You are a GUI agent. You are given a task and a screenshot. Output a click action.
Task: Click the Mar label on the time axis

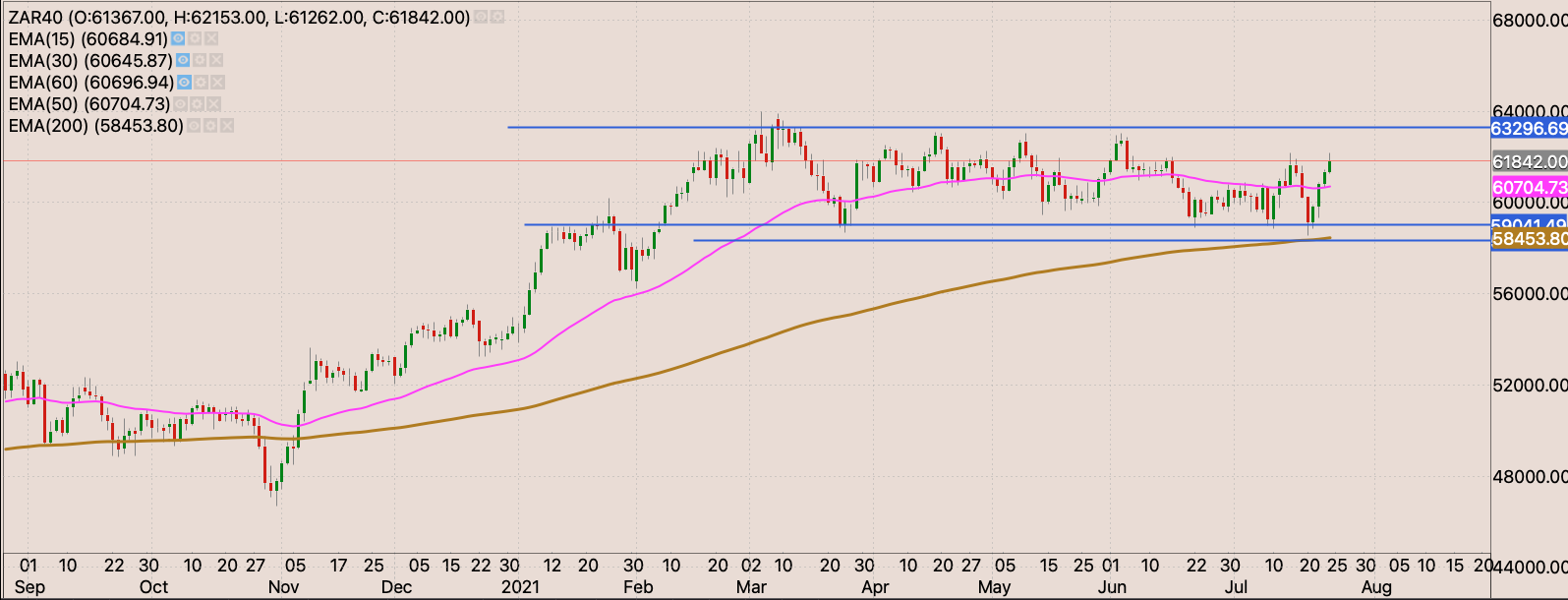[x=751, y=587]
